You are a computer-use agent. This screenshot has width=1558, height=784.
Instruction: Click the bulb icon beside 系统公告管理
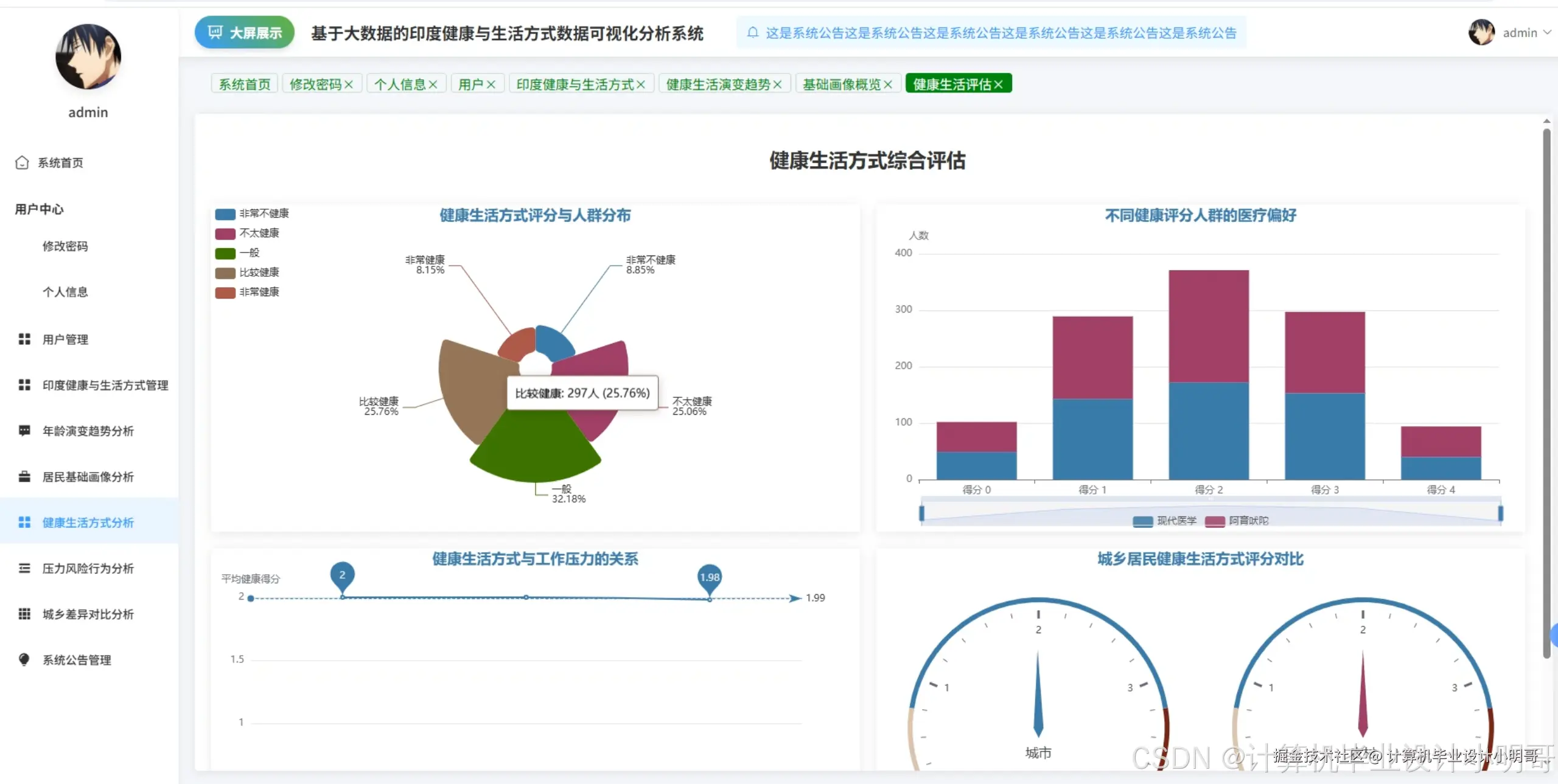(x=24, y=659)
